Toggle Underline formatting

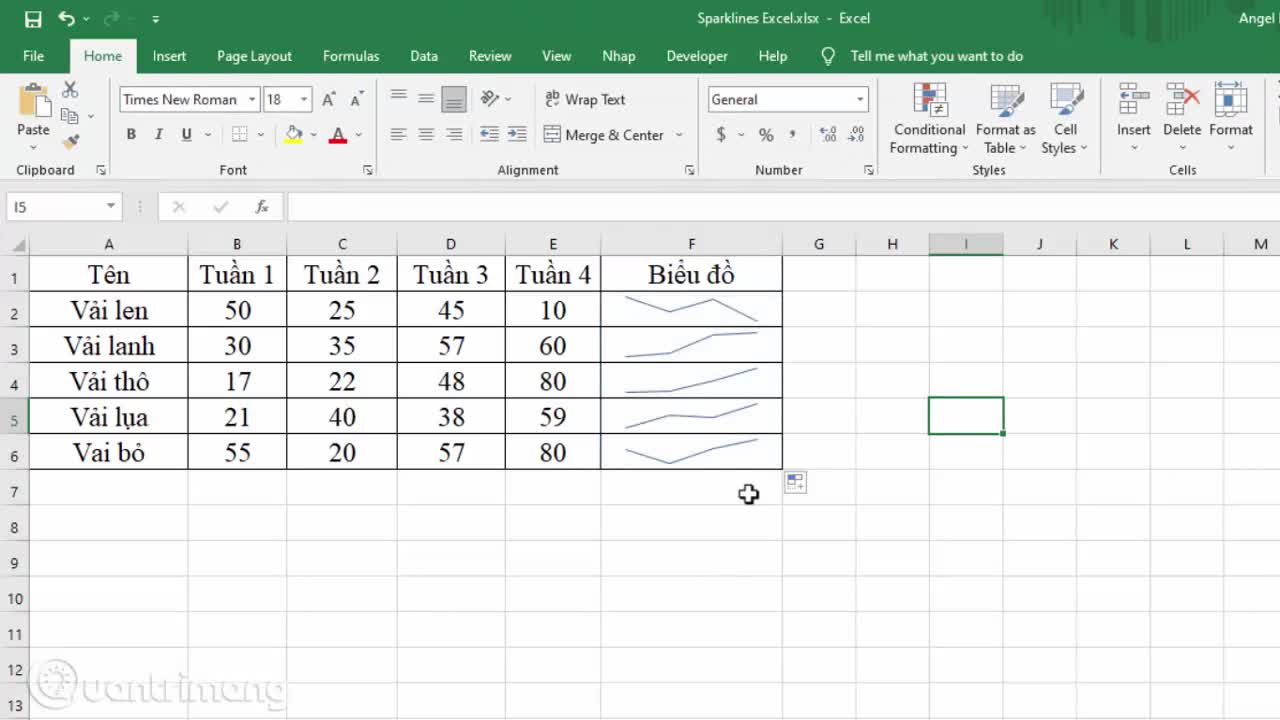tap(186, 134)
